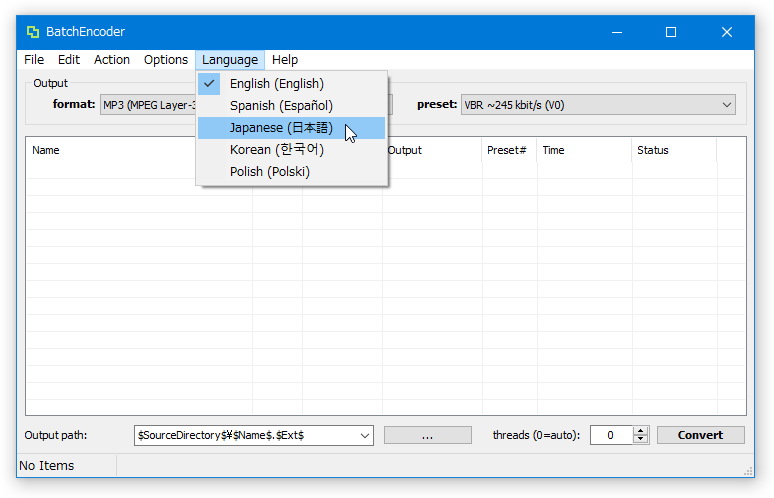This screenshot has height=498, width=774.
Task: Open the File menu
Action: coord(34,60)
